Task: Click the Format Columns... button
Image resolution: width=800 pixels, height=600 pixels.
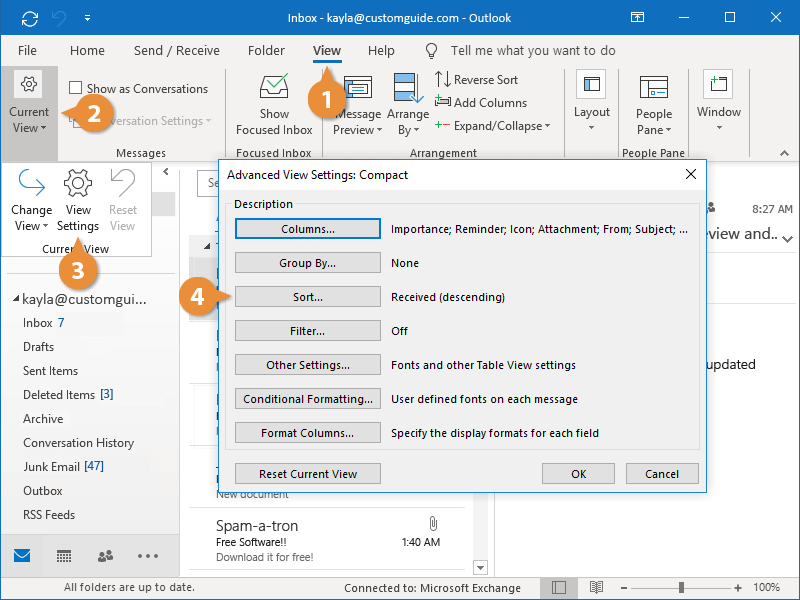Action: (x=308, y=433)
